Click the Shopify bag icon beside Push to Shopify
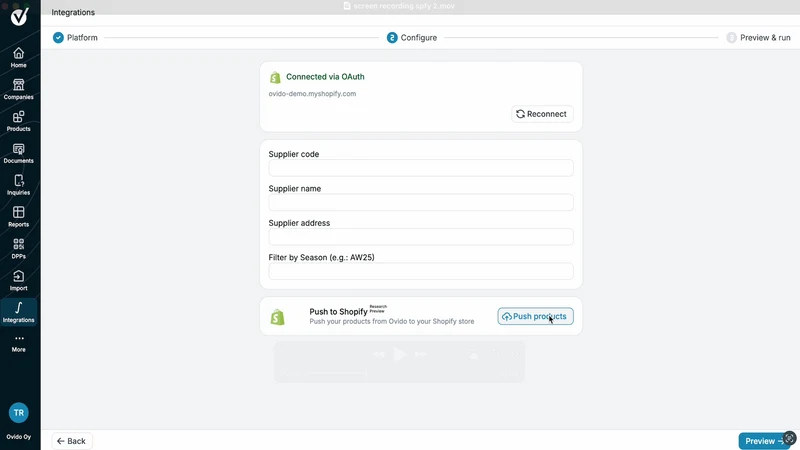 (278, 317)
